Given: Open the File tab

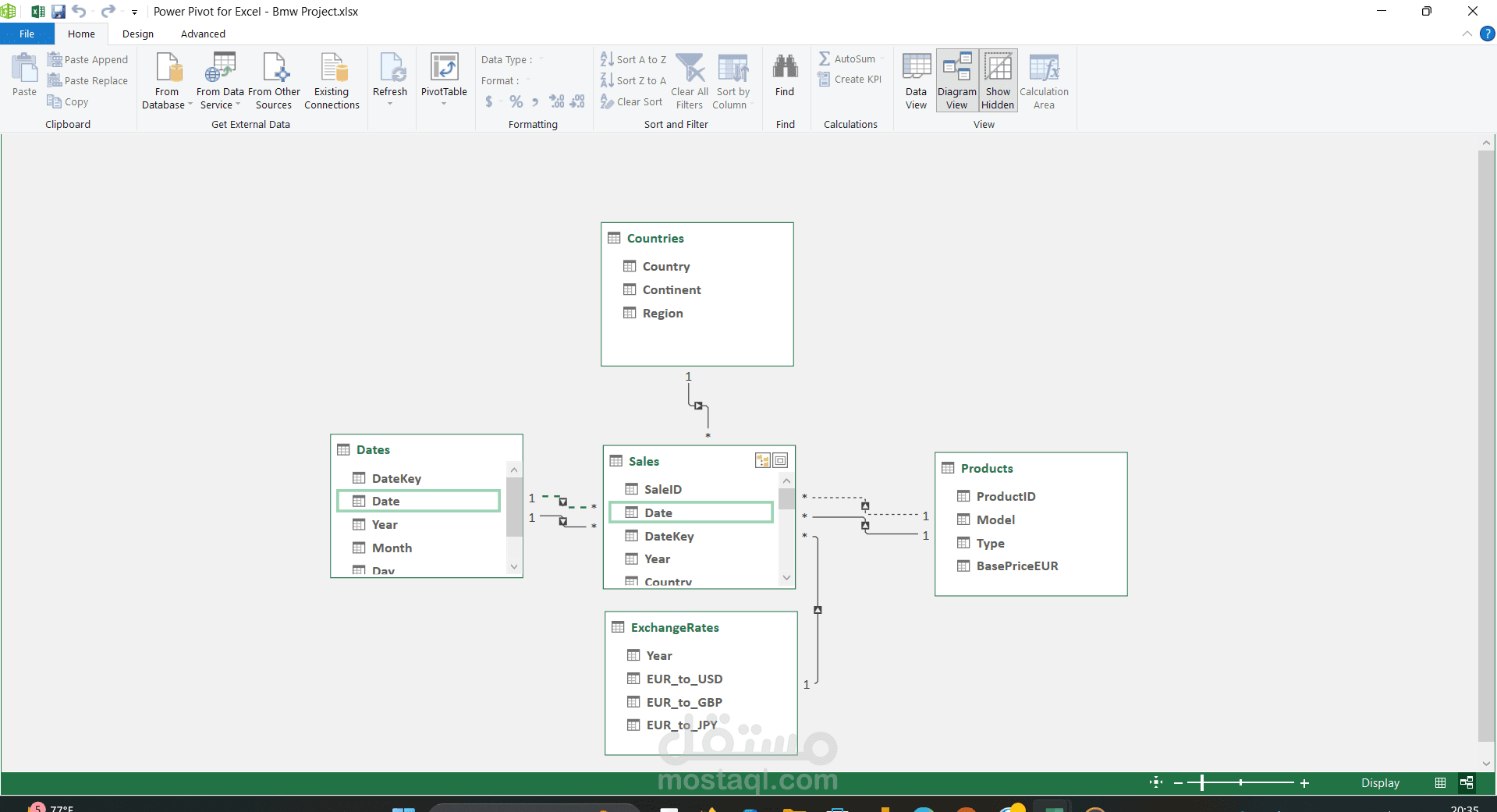Looking at the screenshot, I should 27,34.
